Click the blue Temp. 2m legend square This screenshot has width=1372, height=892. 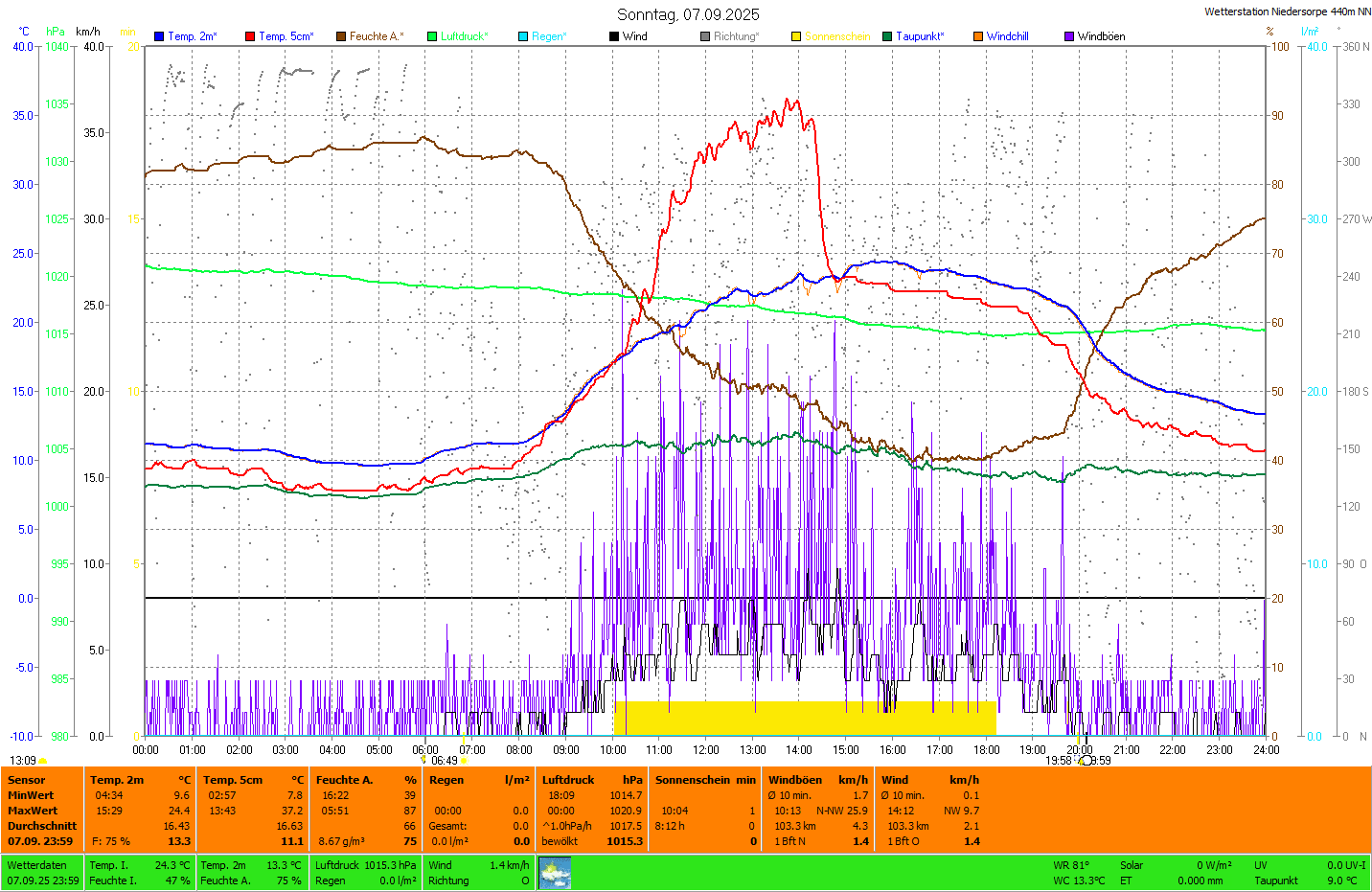click(159, 36)
